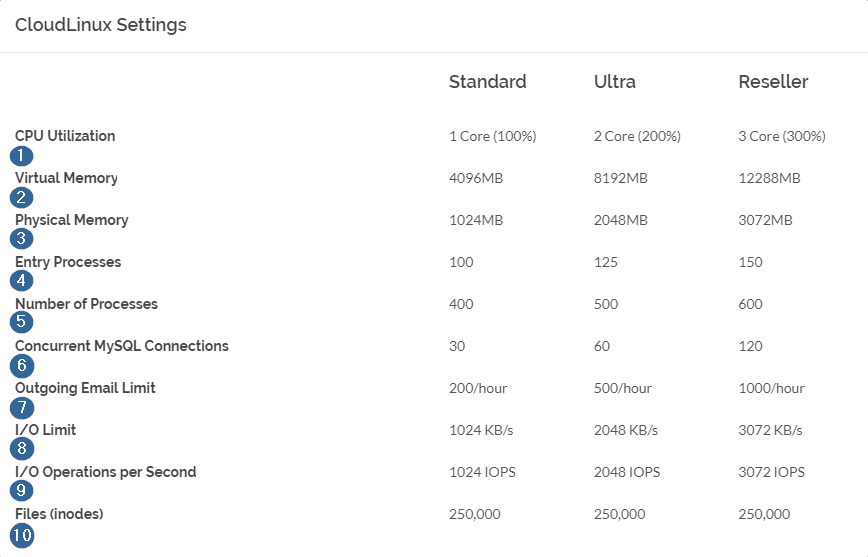
Task: Click the numbered badge 1 under CPU Utilization
Action: coord(22,156)
